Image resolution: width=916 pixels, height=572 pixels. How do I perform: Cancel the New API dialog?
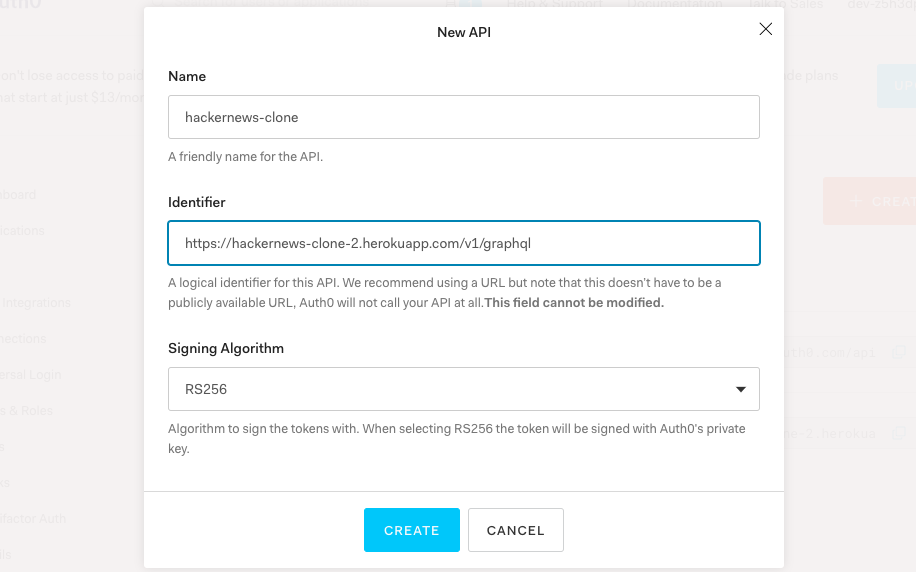516,530
